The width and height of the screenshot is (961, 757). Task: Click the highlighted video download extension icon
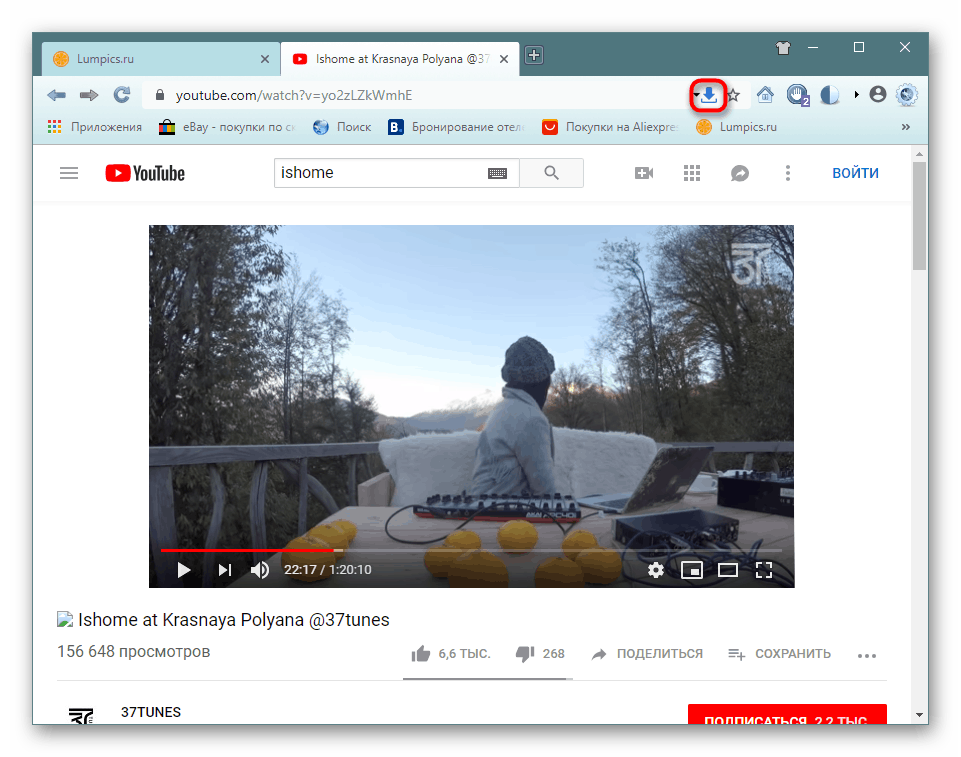point(708,95)
